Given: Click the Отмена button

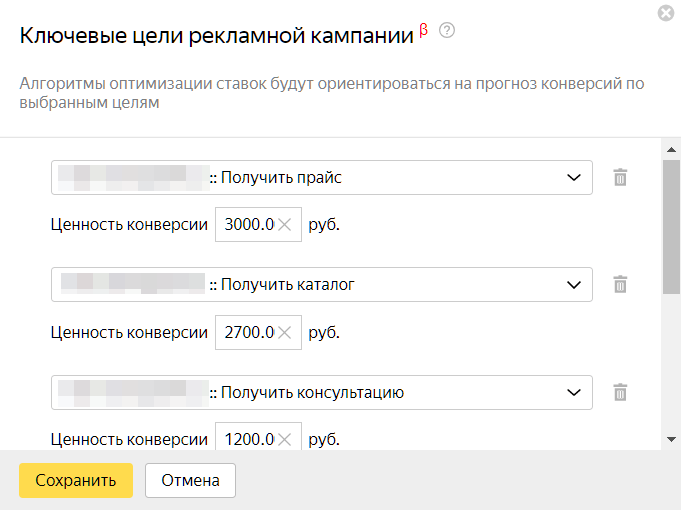Looking at the screenshot, I should tap(190, 480).
